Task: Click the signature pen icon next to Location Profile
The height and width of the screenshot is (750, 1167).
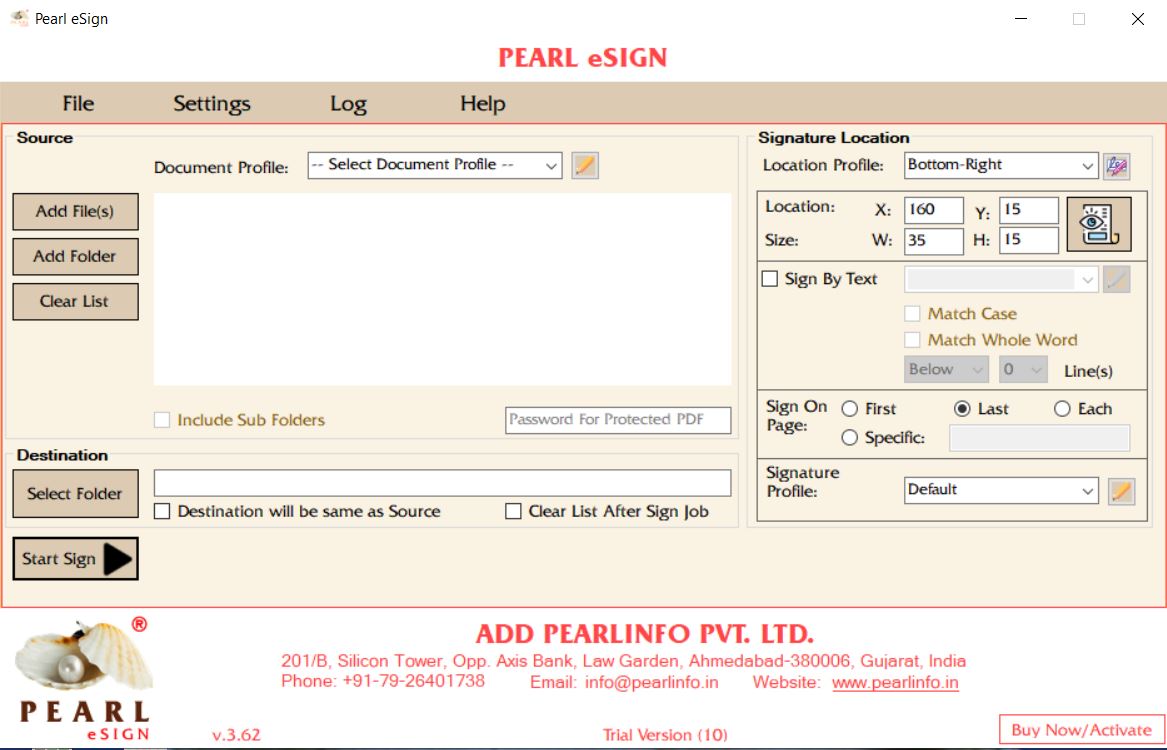Action: pyautogui.click(x=1117, y=165)
